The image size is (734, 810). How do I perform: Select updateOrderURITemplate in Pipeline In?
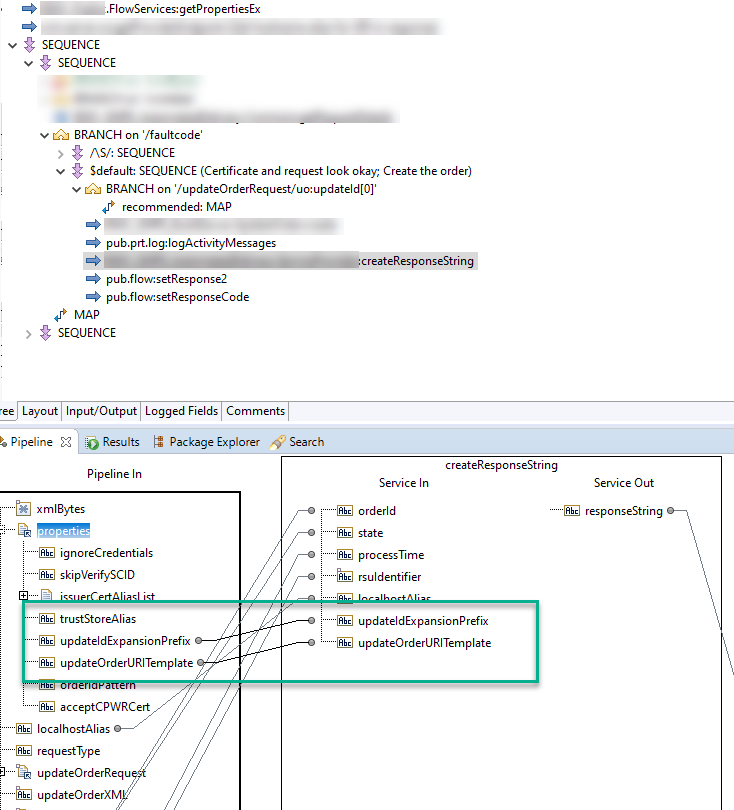click(x=126, y=663)
